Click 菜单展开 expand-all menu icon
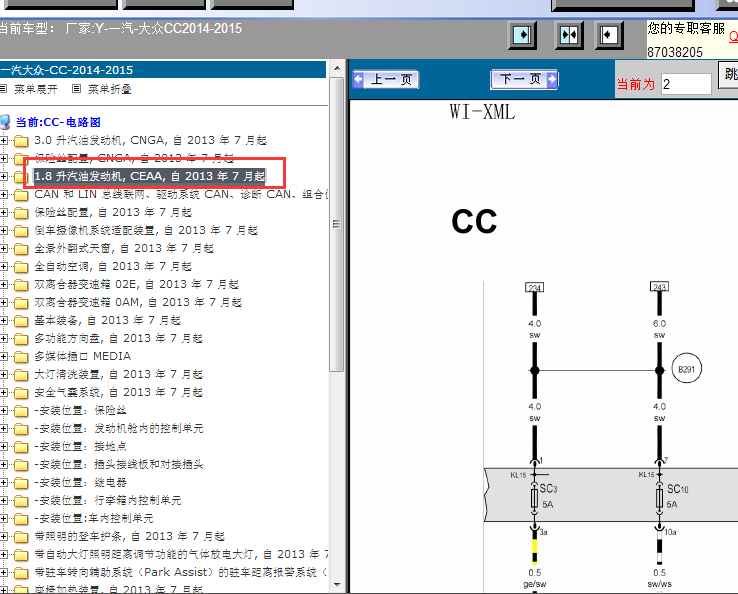 point(3,89)
